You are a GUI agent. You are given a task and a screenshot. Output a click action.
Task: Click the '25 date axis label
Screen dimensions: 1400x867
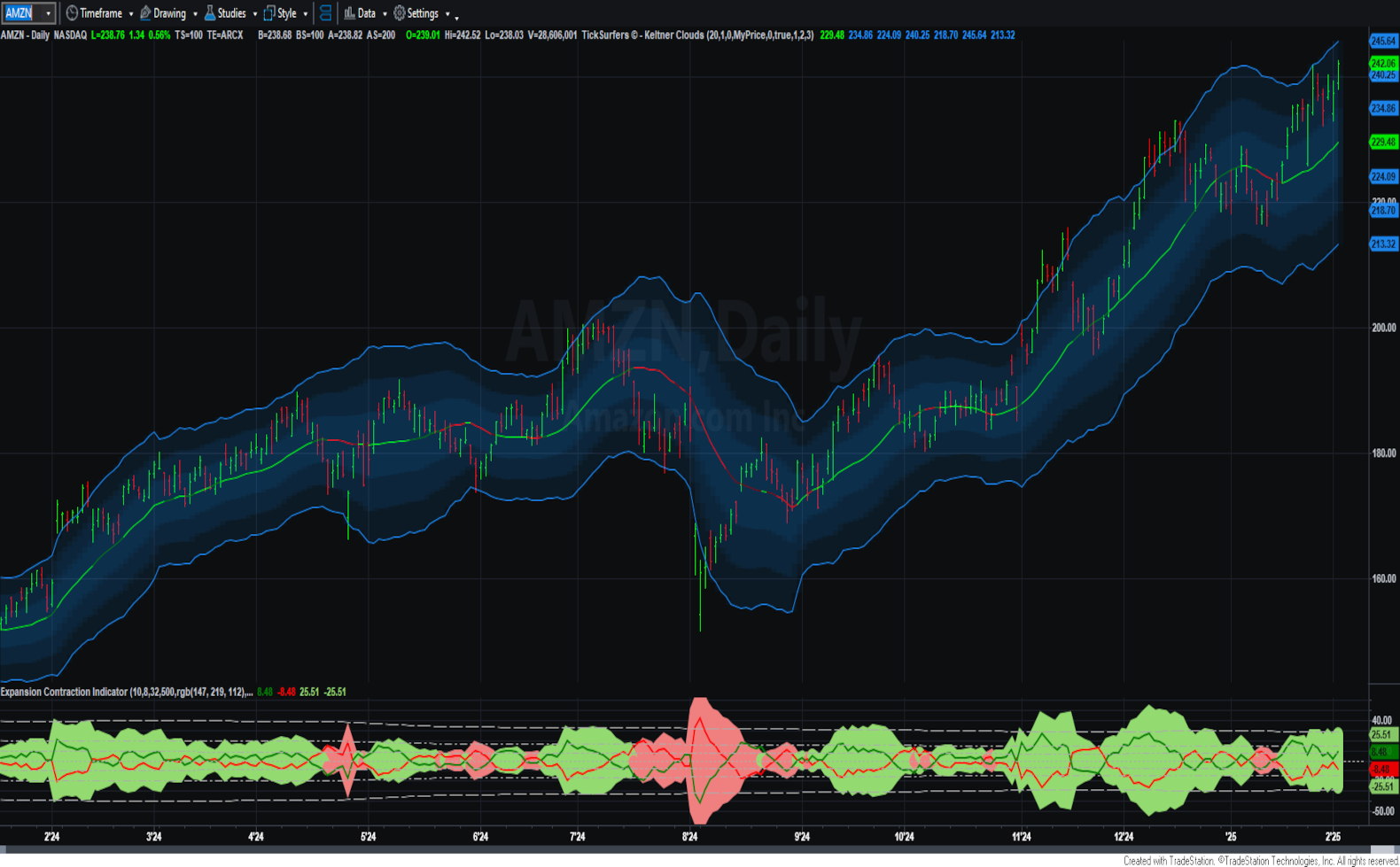(x=1231, y=837)
